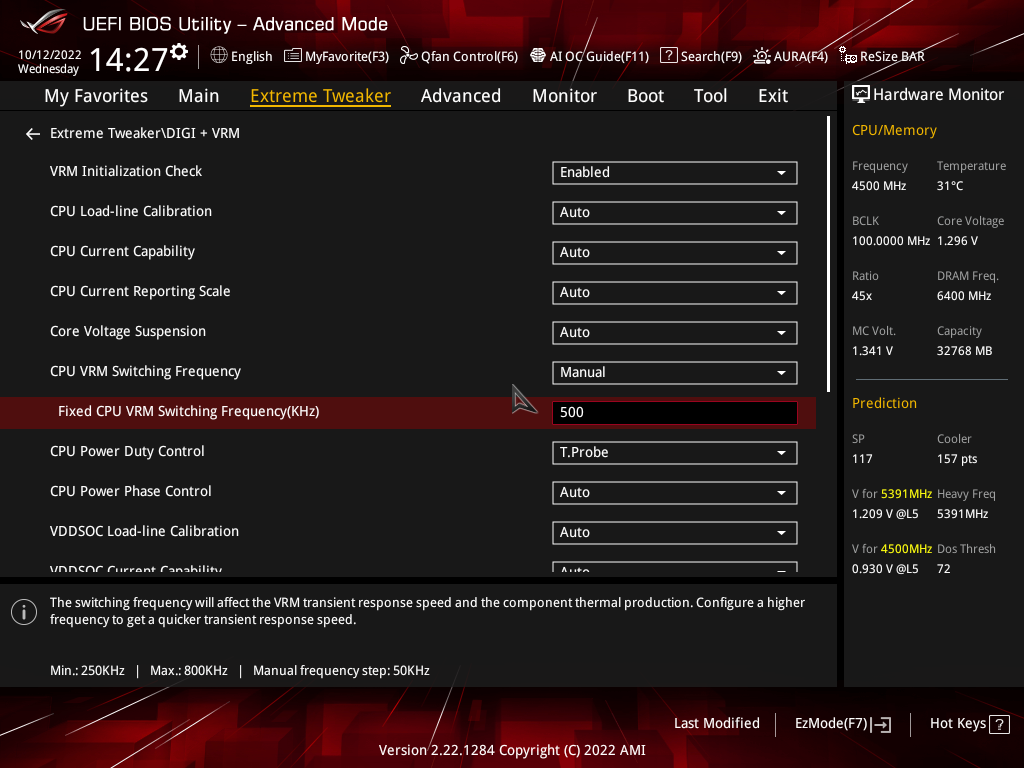Screen dimensions: 1024x768
Task: Open the Advanced tab
Action: tap(460, 96)
